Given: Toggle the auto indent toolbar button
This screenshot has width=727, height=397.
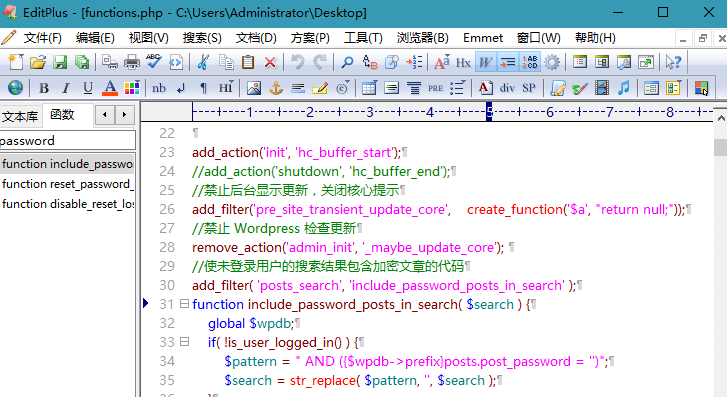Looking at the screenshot, I should click(x=508, y=62).
